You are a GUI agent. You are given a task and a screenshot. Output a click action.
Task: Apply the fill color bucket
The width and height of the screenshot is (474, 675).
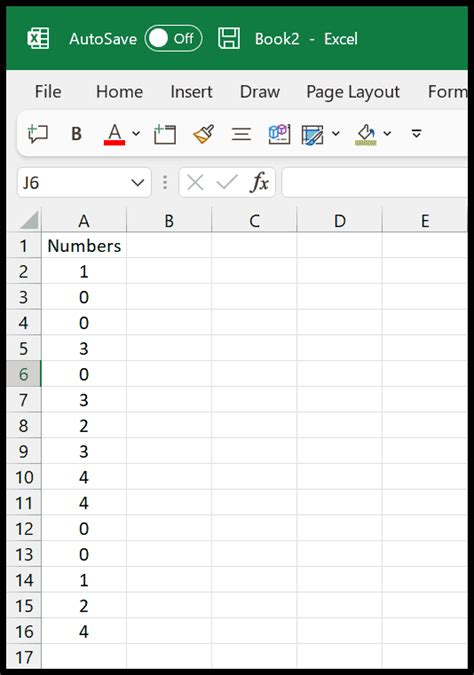coord(366,134)
